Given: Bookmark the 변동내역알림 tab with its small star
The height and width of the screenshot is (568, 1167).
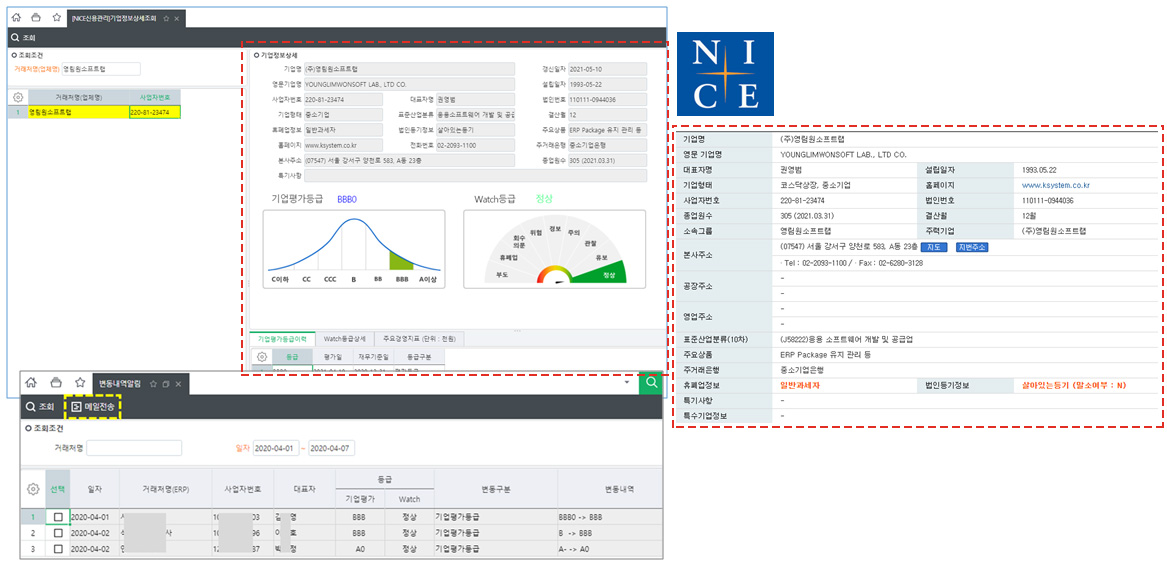Looking at the screenshot, I should tap(153, 384).
